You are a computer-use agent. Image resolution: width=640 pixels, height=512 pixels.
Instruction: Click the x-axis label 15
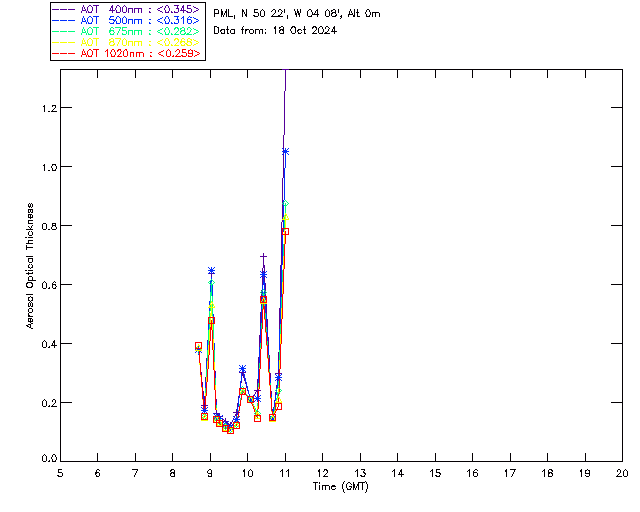tap(435, 474)
